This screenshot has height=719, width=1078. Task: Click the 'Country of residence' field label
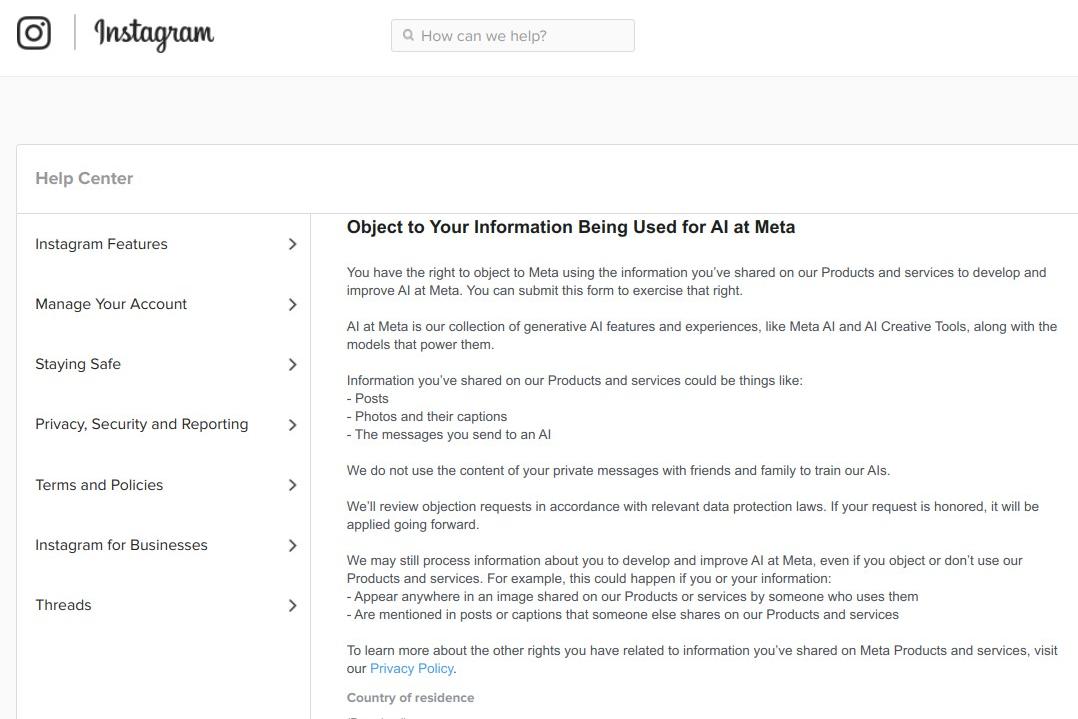coord(410,698)
